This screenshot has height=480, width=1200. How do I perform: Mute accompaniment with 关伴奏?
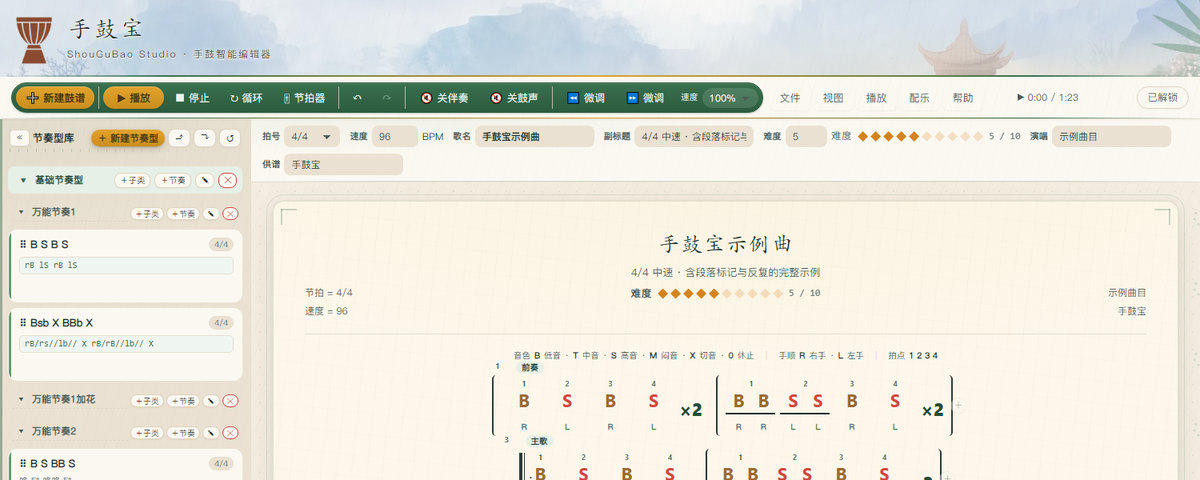444,98
